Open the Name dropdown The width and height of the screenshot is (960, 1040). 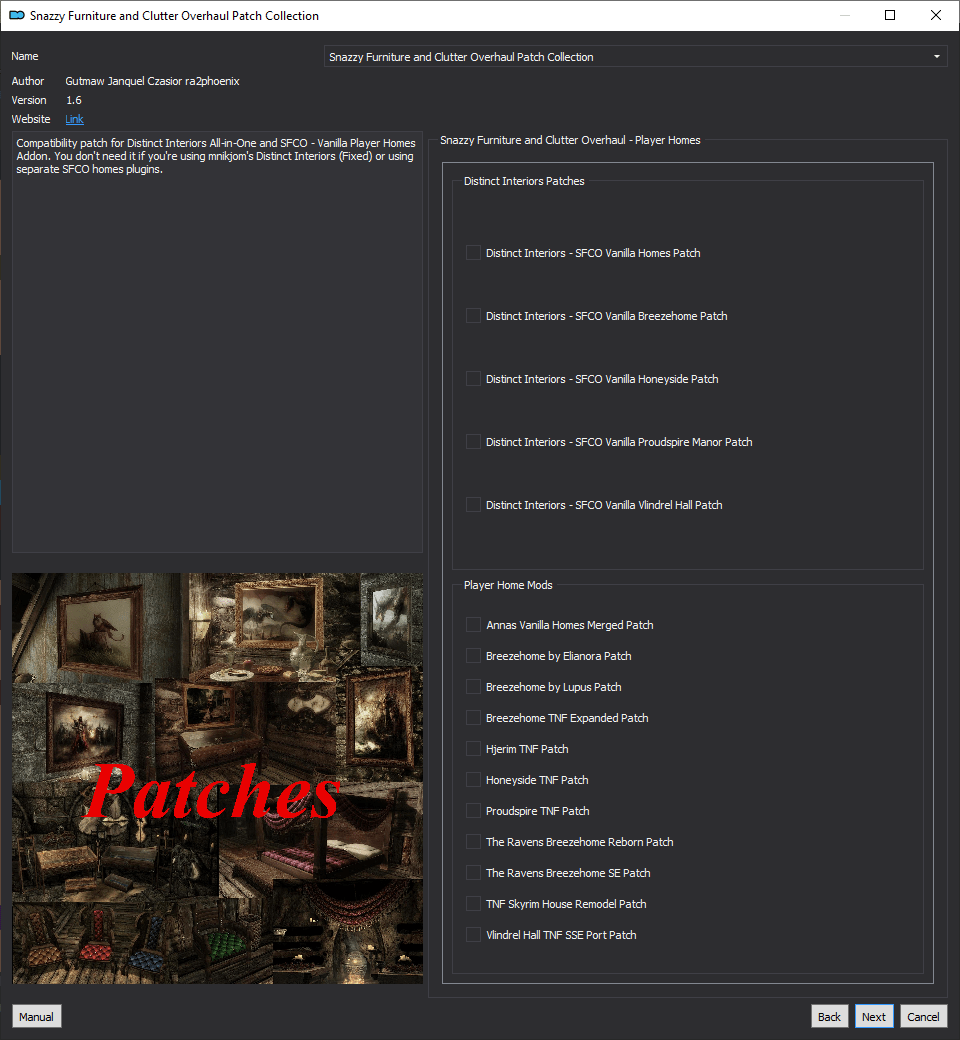tap(635, 56)
